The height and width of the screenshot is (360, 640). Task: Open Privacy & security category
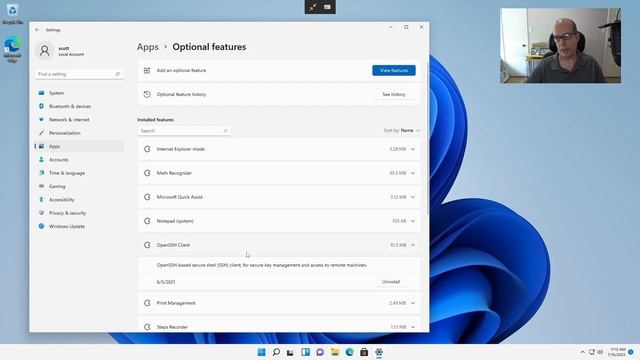coord(79,213)
